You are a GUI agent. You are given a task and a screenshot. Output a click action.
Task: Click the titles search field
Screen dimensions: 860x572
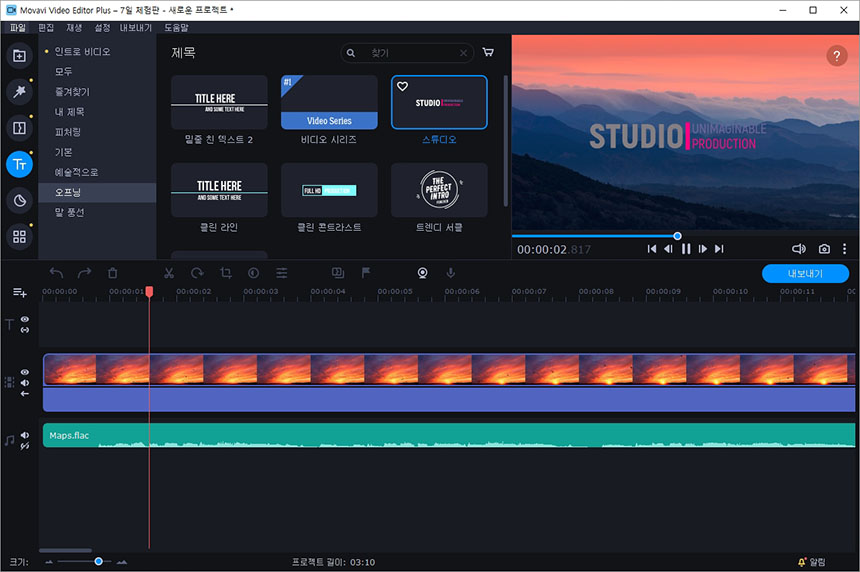click(x=407, y=53)
